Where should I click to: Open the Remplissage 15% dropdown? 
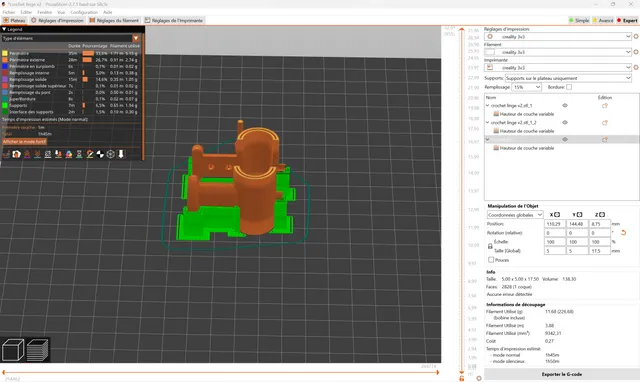coord(527,87)
